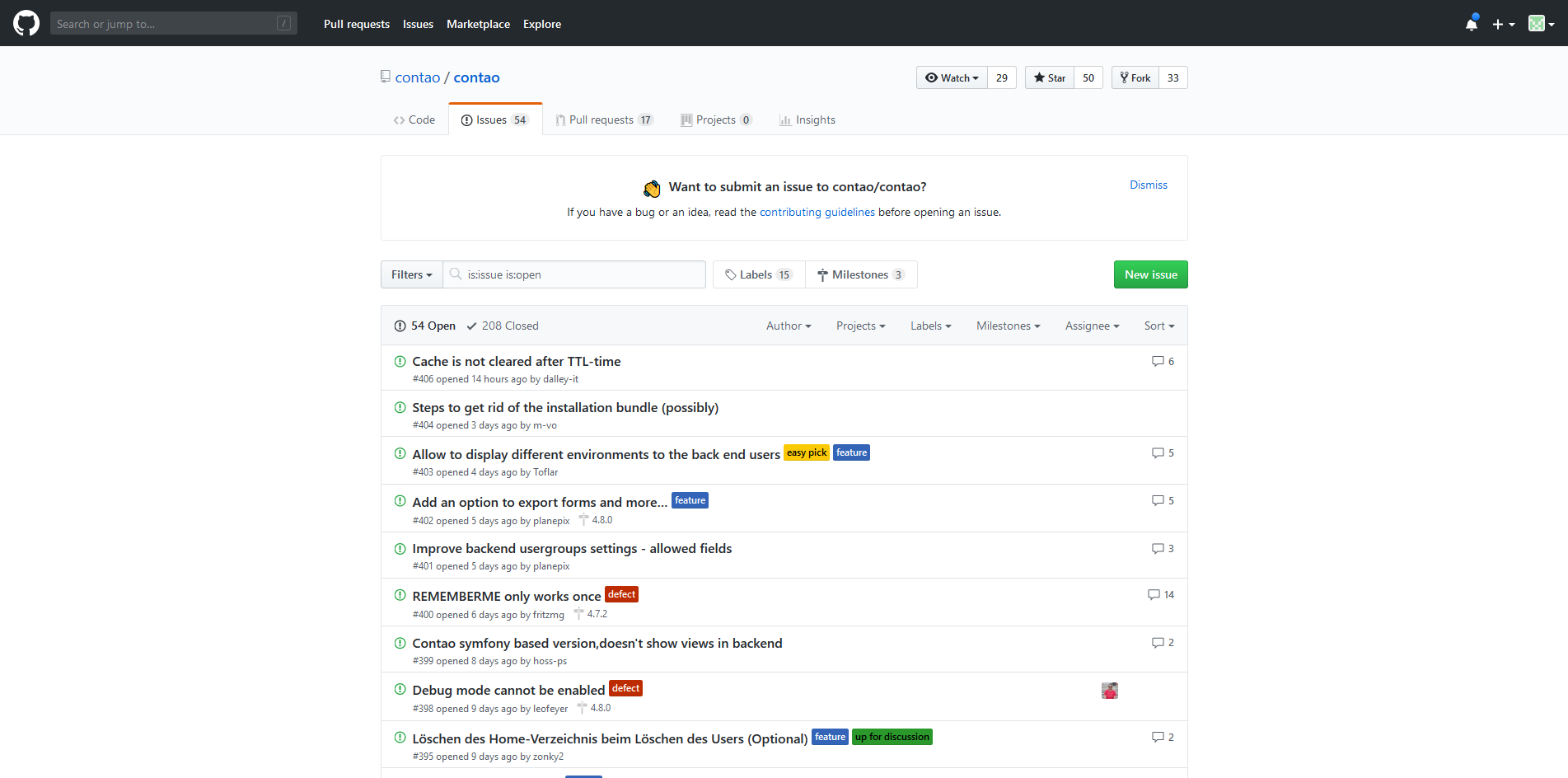
Task: View the 50 stargazers count
Action: 1088,77
